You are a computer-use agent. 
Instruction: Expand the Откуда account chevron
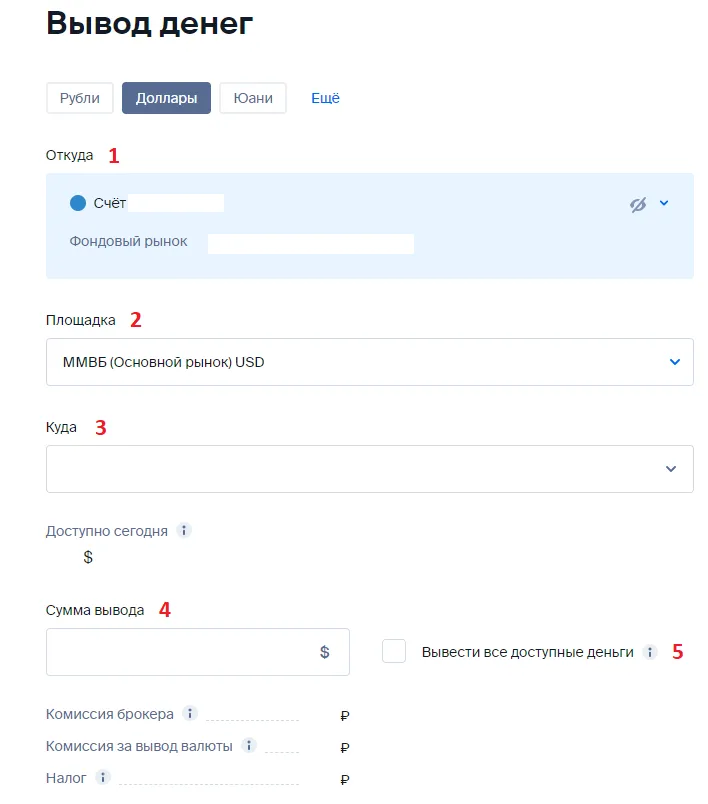(664, 203)
